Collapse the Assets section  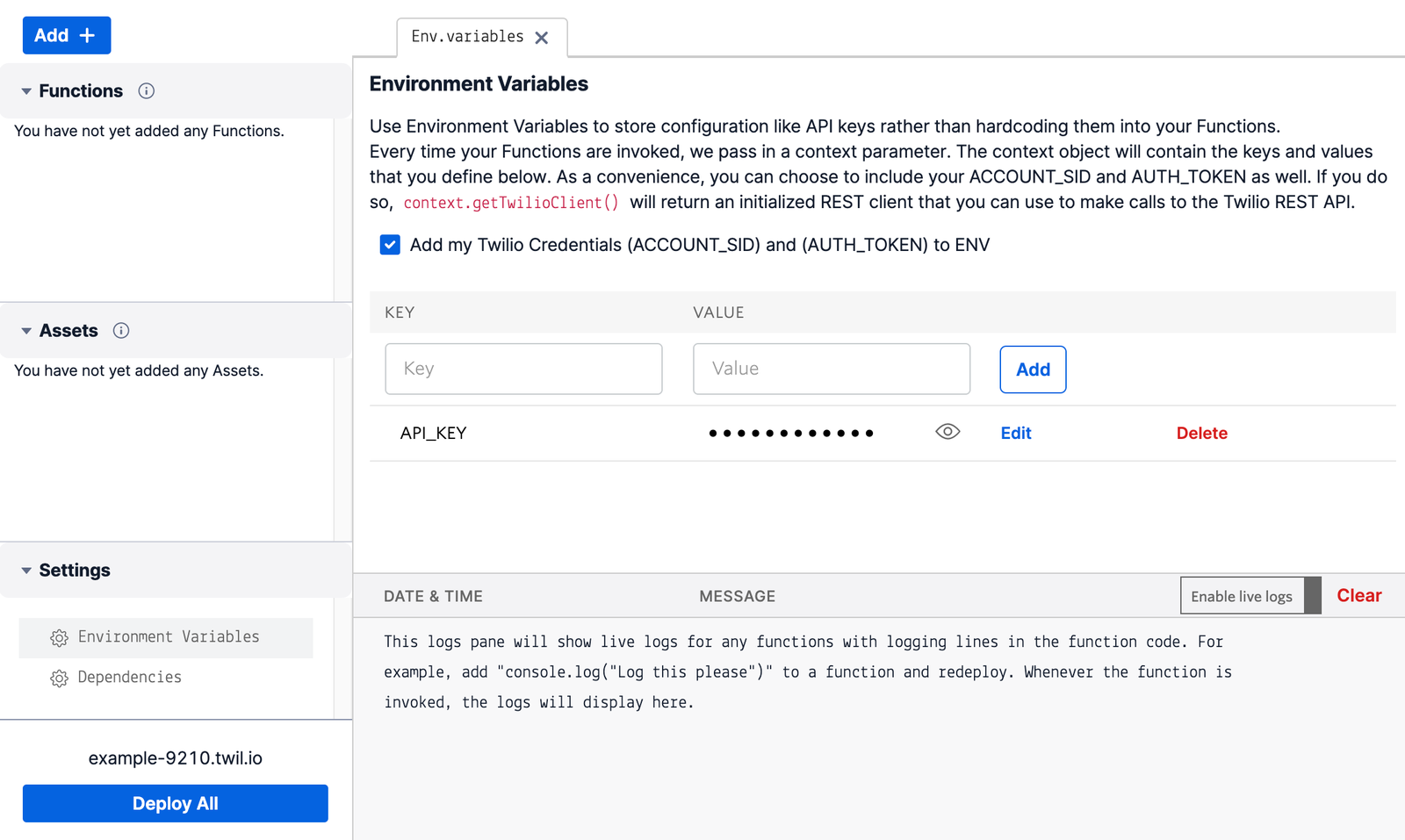point(27,331)
